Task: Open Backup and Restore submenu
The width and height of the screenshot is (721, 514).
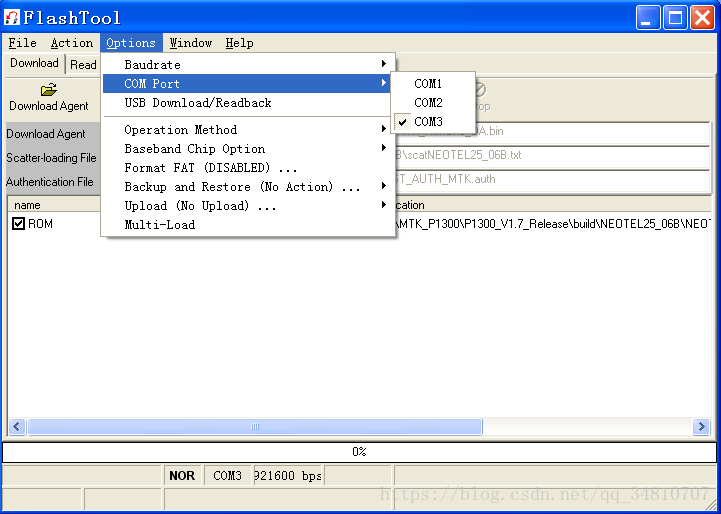Action: [x=248, y=187]
